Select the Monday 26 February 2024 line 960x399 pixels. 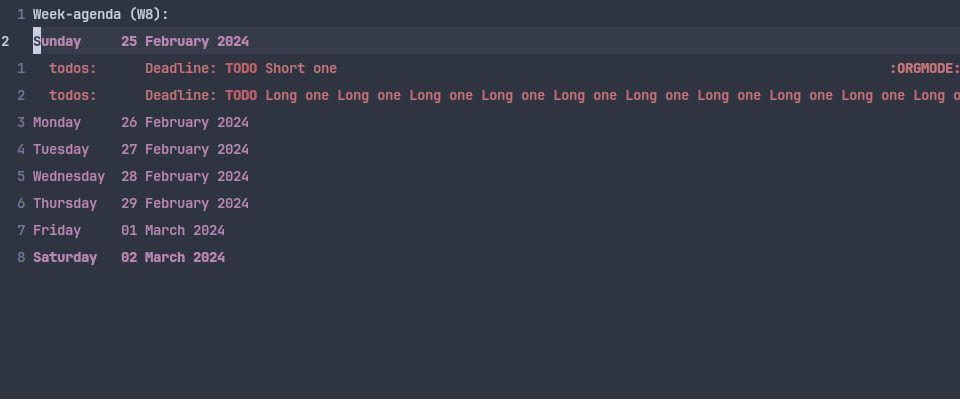coord(141,122)
